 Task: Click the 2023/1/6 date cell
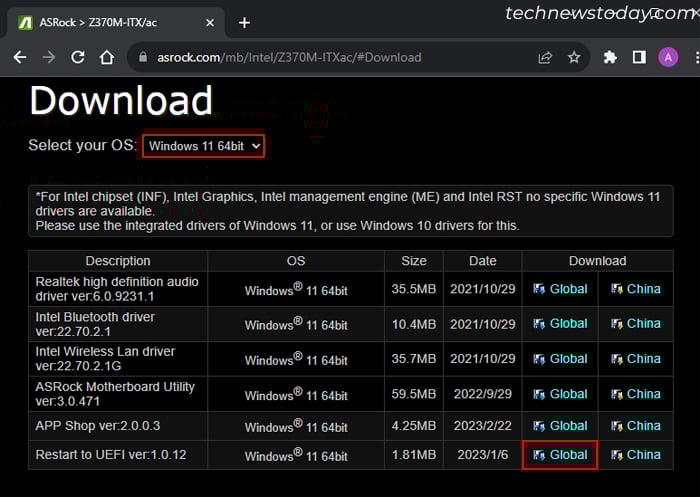(x=483, y=455)
